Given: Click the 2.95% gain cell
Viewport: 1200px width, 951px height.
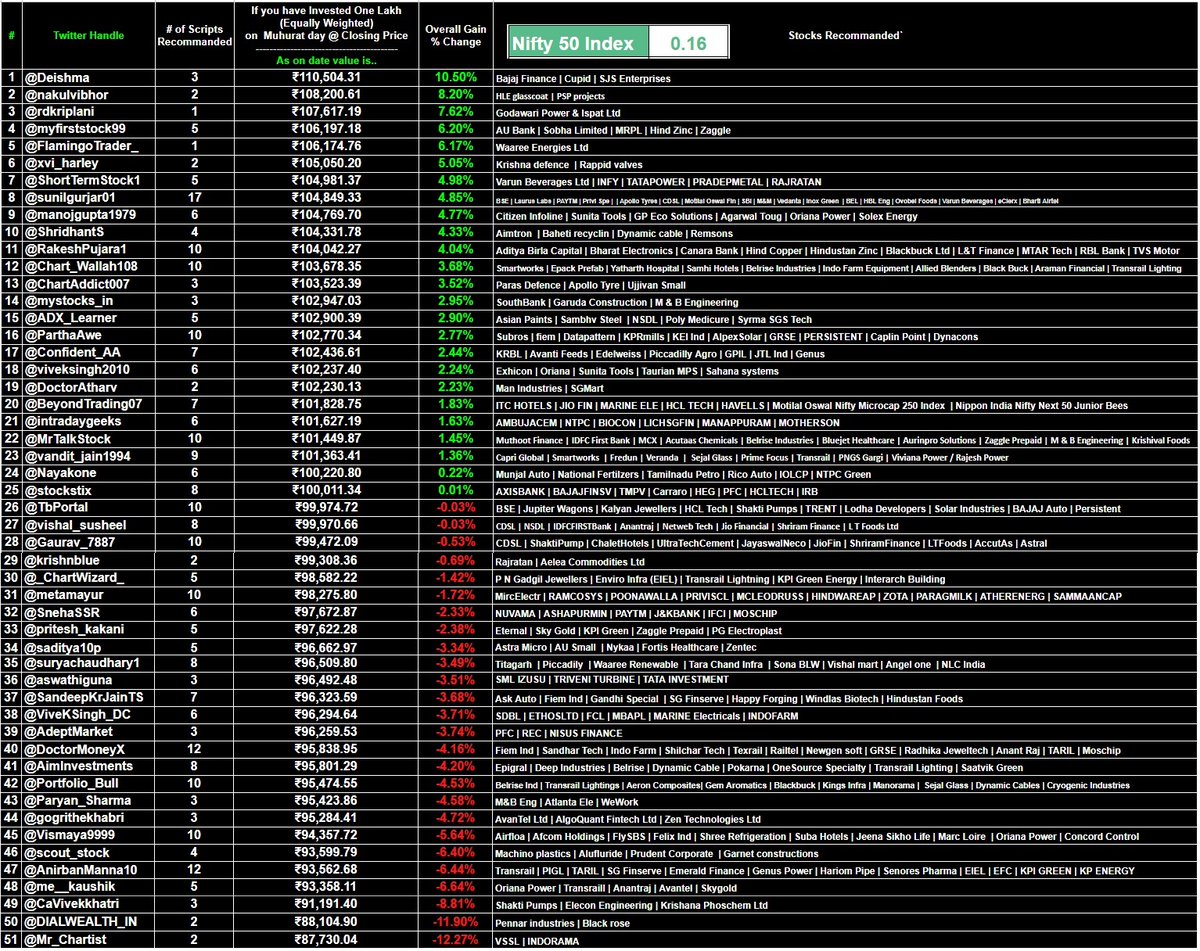Looking at the screenshot, I should click(456, 301).
